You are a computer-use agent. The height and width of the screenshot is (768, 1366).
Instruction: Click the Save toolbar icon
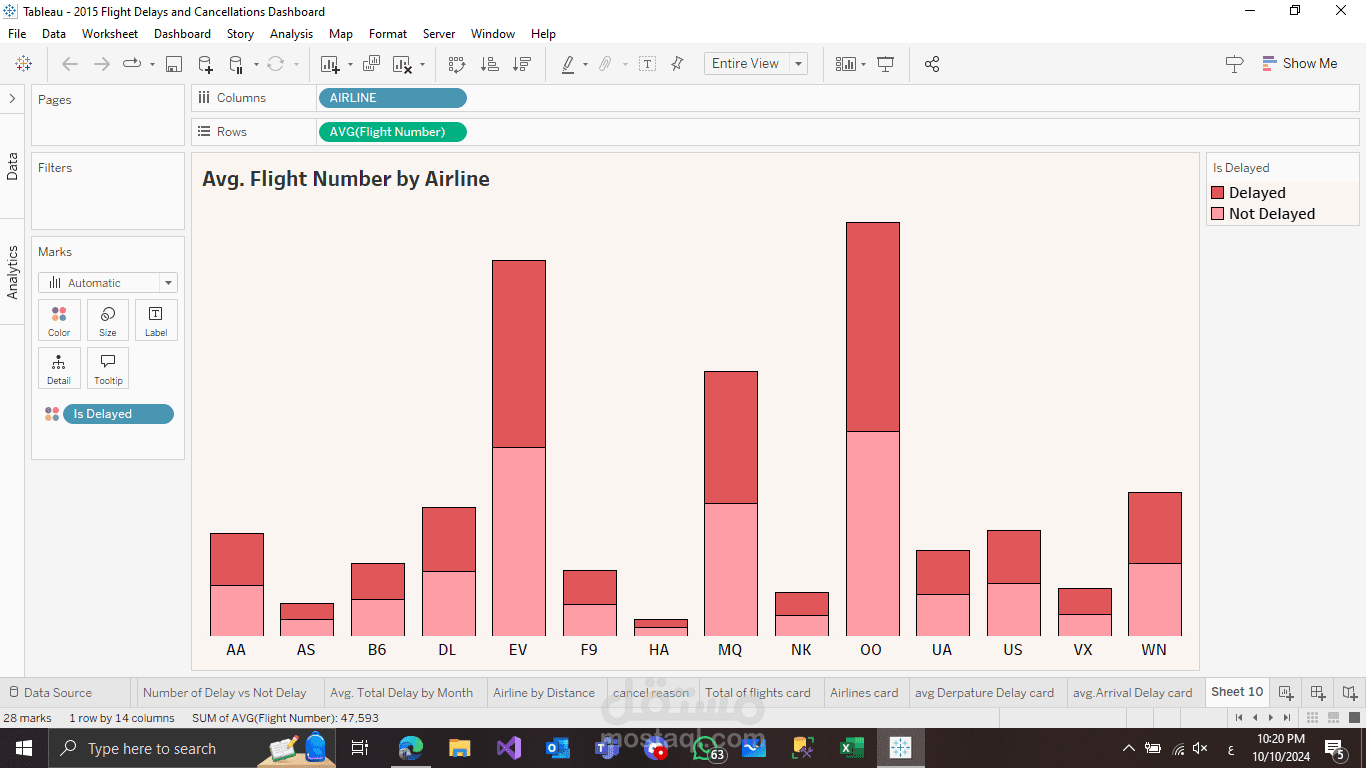pyautogui.click(x=174, y=64)
